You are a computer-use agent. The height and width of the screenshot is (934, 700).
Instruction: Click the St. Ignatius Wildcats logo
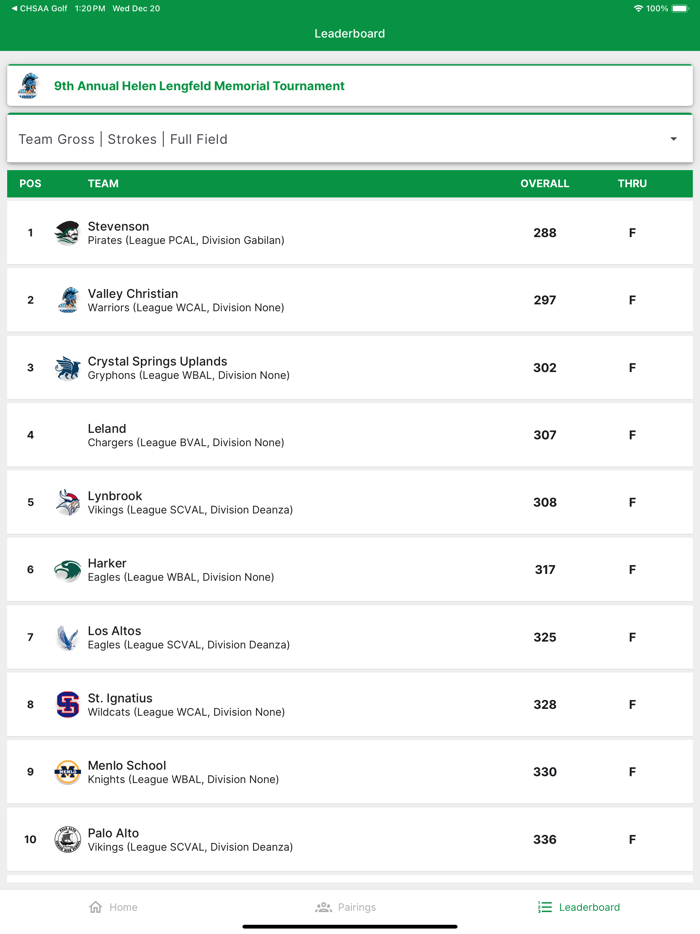point(67,704)
